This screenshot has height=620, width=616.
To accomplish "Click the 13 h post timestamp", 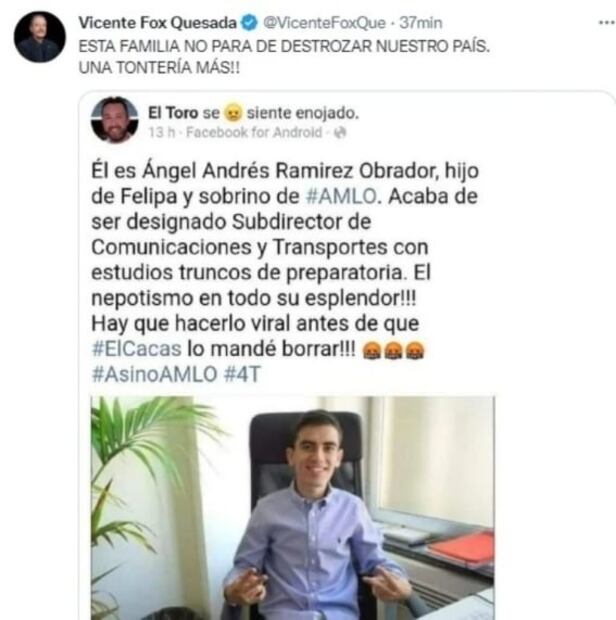I will [x=162, y=132].
